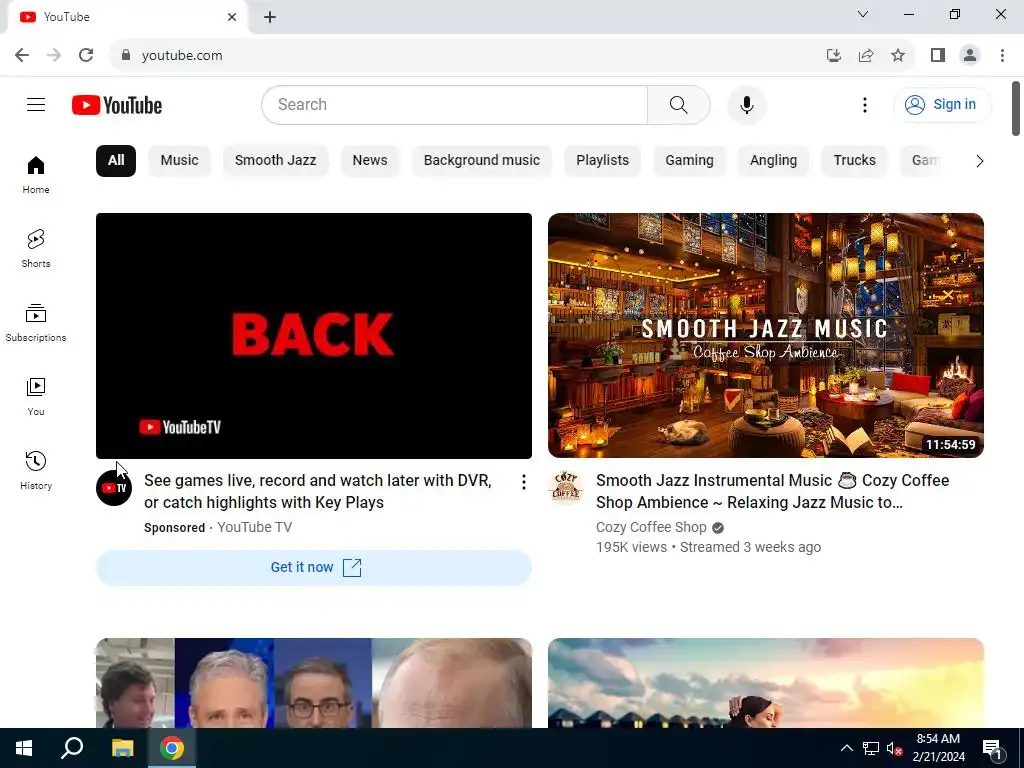Select the Playlists filter chip
The image size is (1024, 768).
[x=603, y=161]
